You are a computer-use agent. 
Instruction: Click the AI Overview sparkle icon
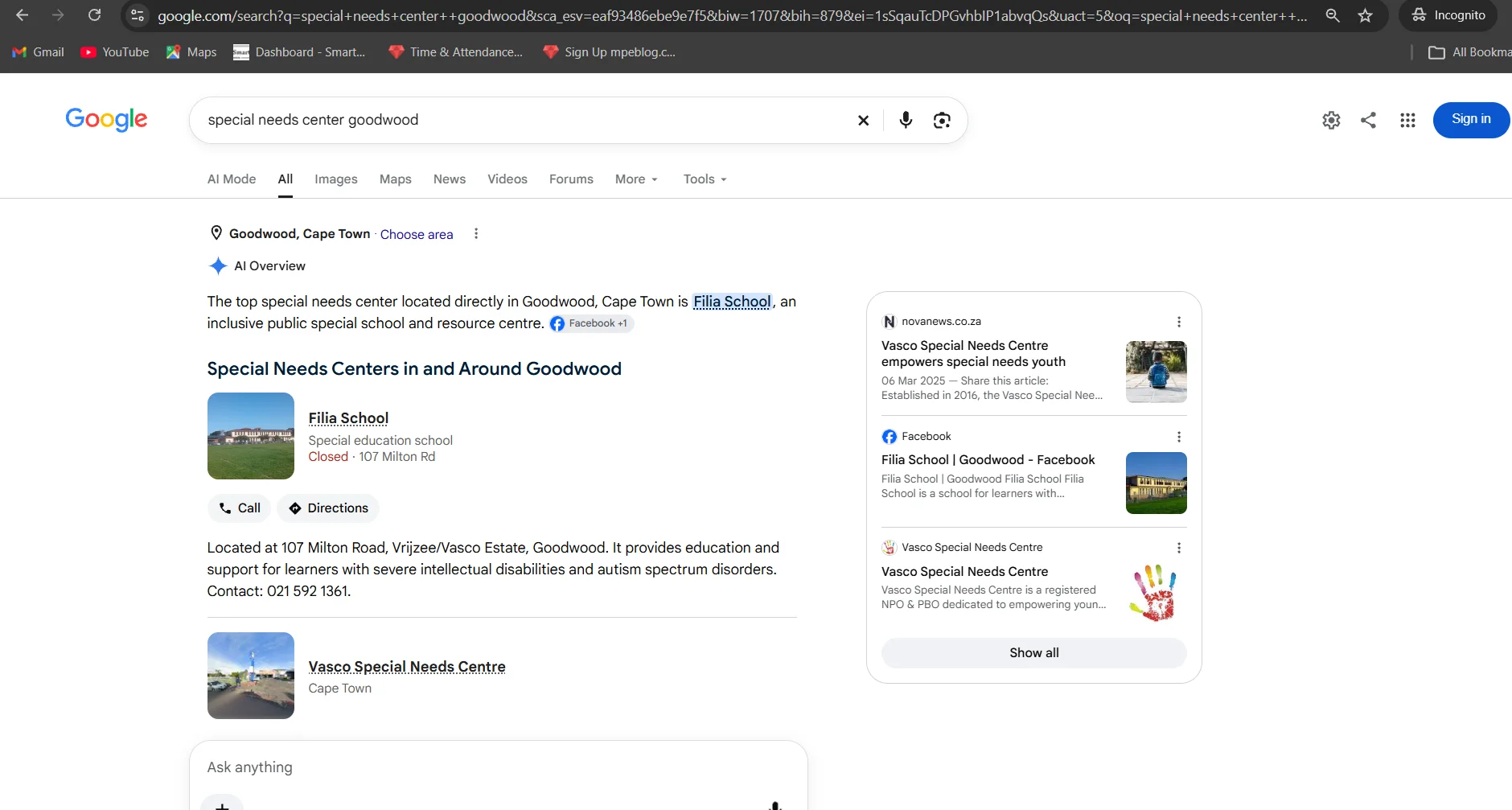[218, 266]
